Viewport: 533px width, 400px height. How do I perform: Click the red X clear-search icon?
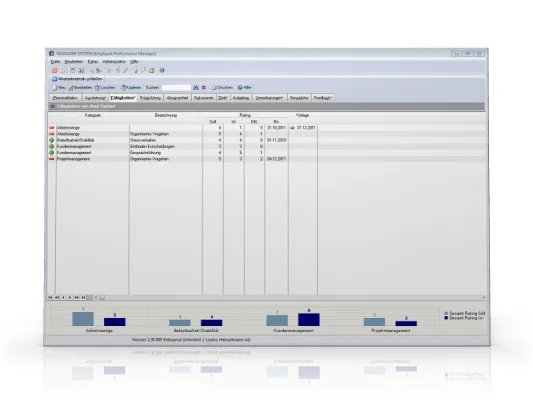point(204,88)
